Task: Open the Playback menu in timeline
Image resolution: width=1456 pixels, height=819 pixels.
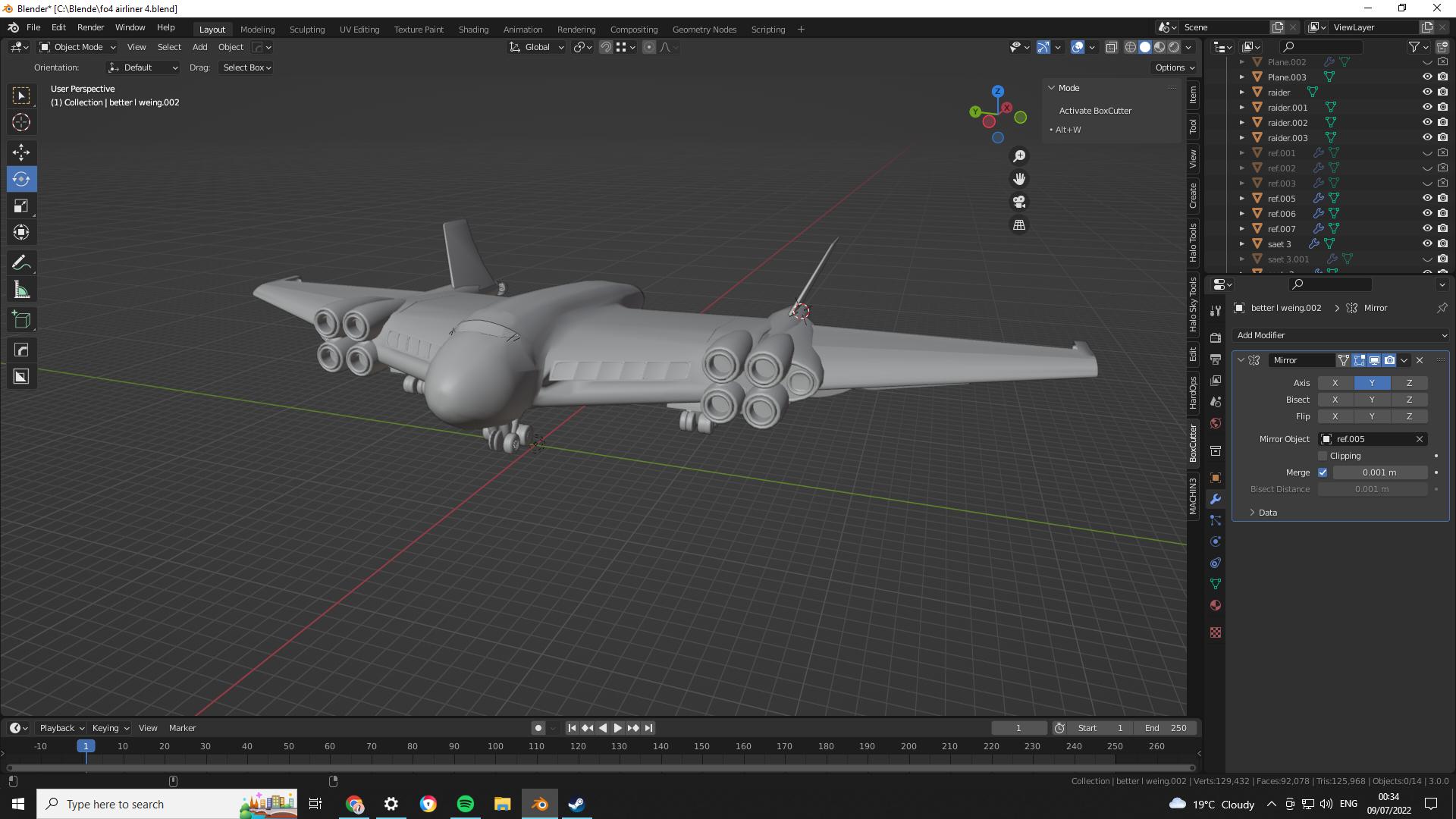Action: point(61,728)
